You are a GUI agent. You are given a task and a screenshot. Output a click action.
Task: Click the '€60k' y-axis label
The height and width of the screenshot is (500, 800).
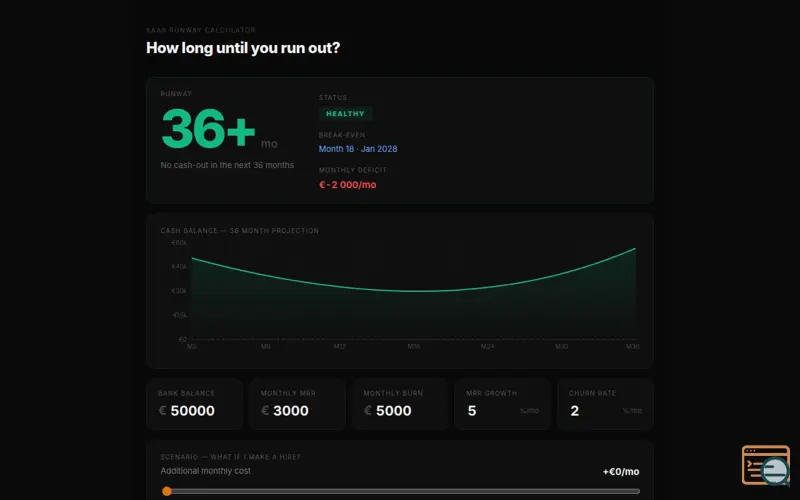(179, 243)
